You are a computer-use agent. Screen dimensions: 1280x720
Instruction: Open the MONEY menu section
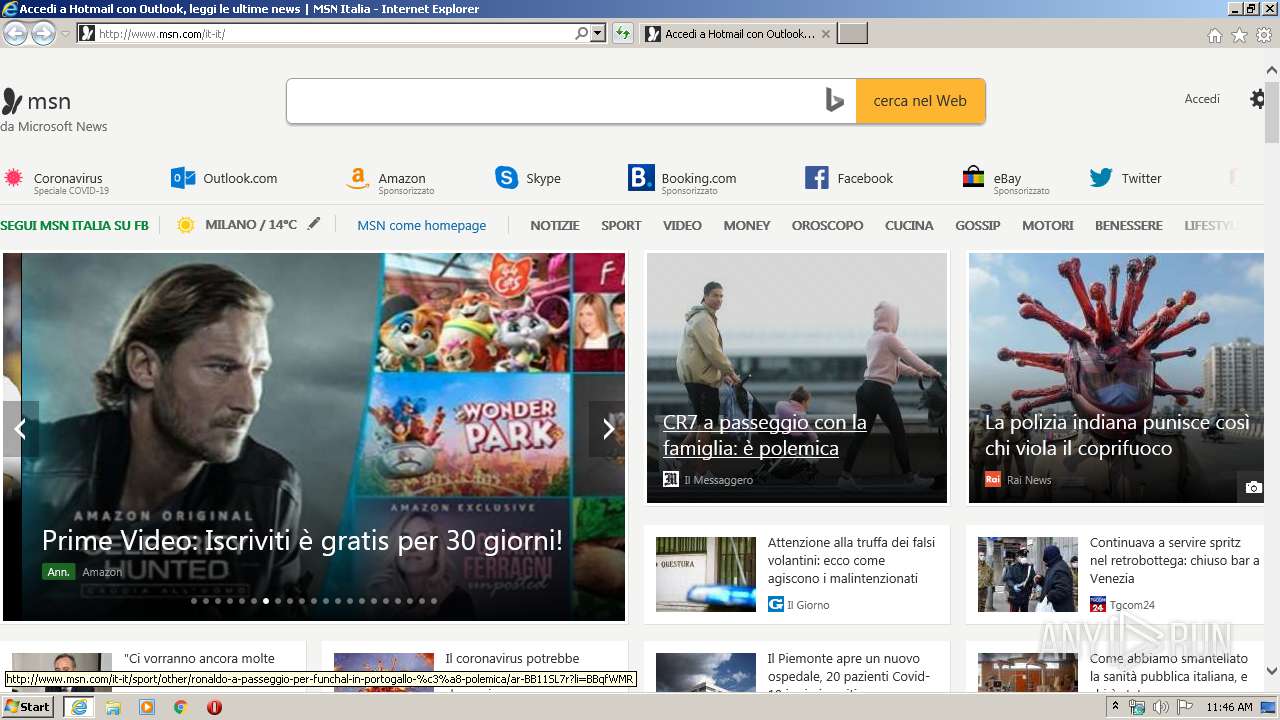coord(747,226)
